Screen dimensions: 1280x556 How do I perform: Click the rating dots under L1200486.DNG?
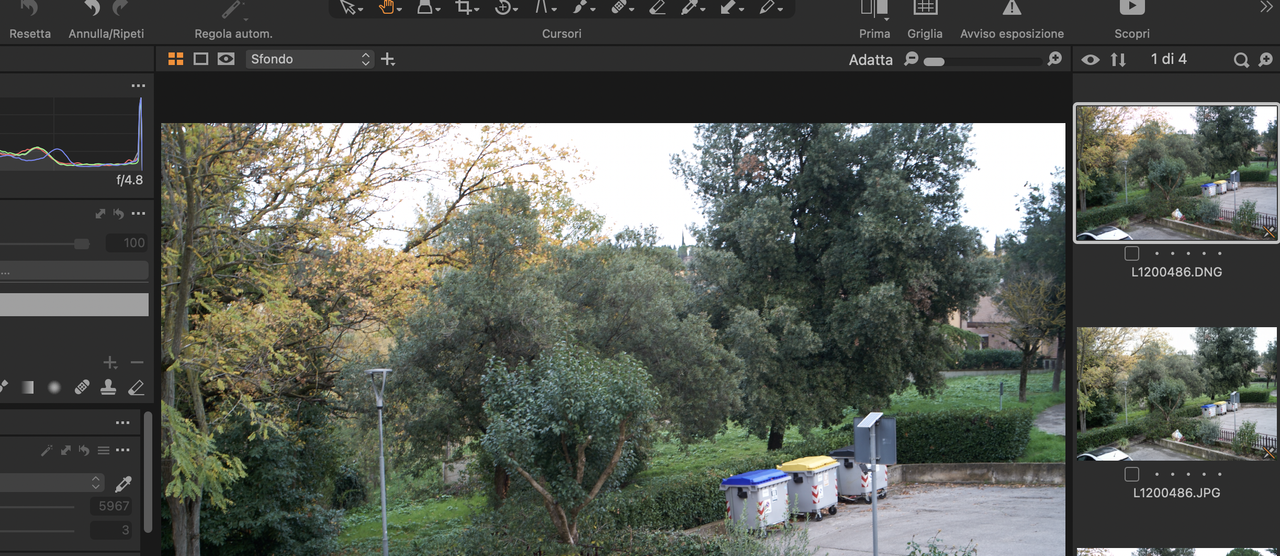1188,253
